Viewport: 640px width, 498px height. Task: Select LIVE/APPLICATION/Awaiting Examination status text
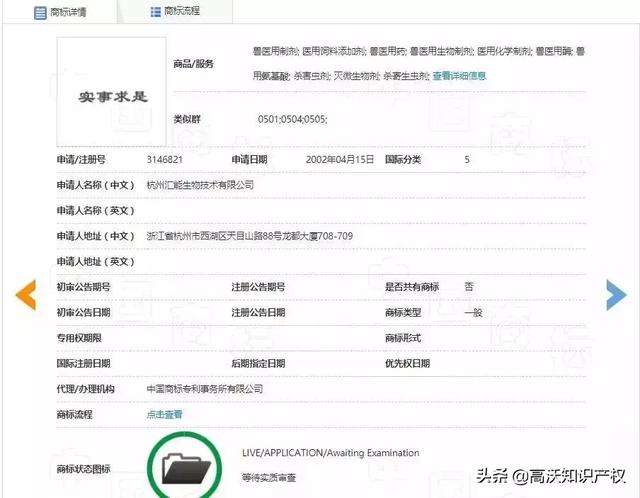tap(331, 453)
